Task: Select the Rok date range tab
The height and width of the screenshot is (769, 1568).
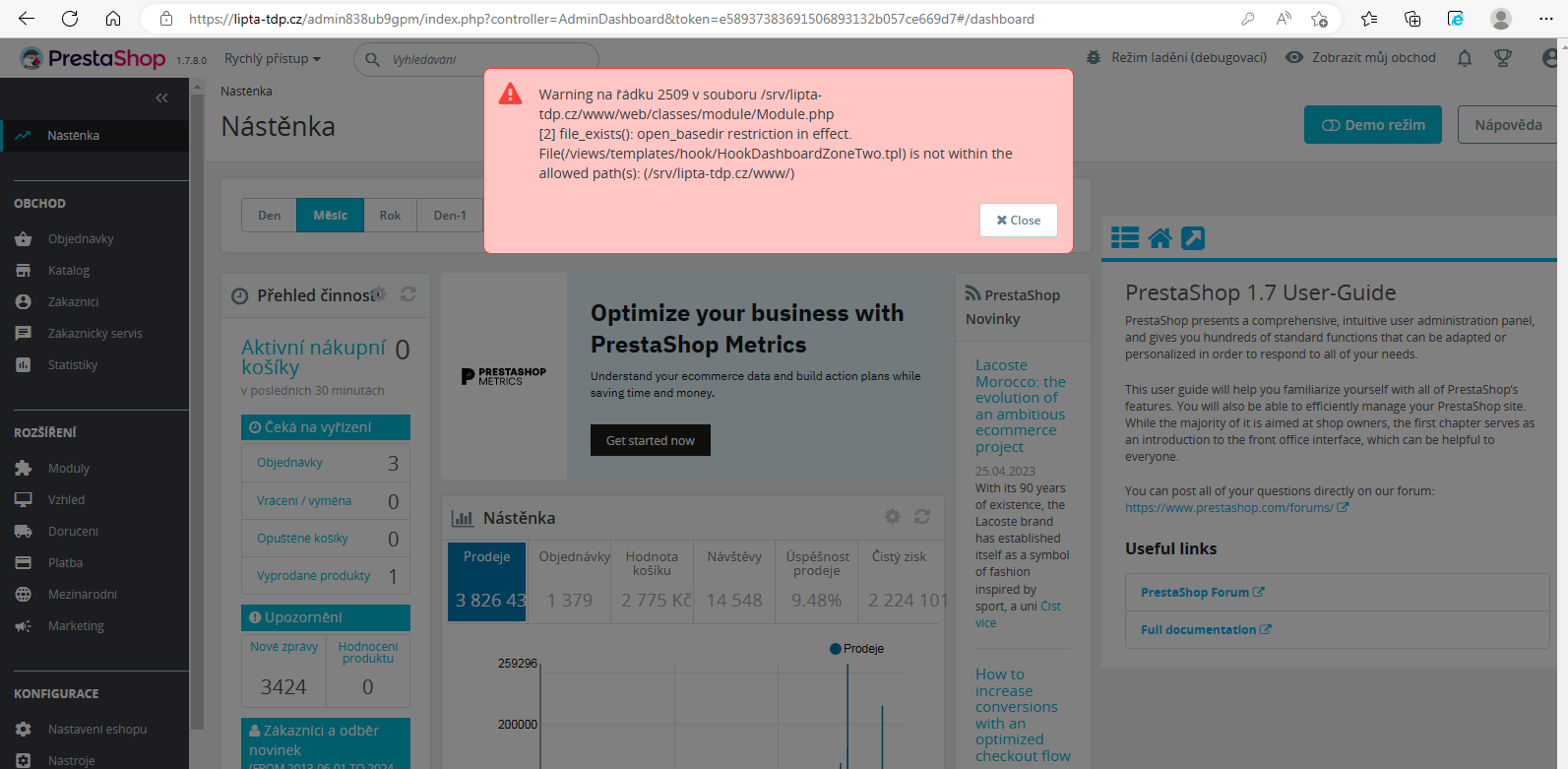Action: [x=391, y=216]
